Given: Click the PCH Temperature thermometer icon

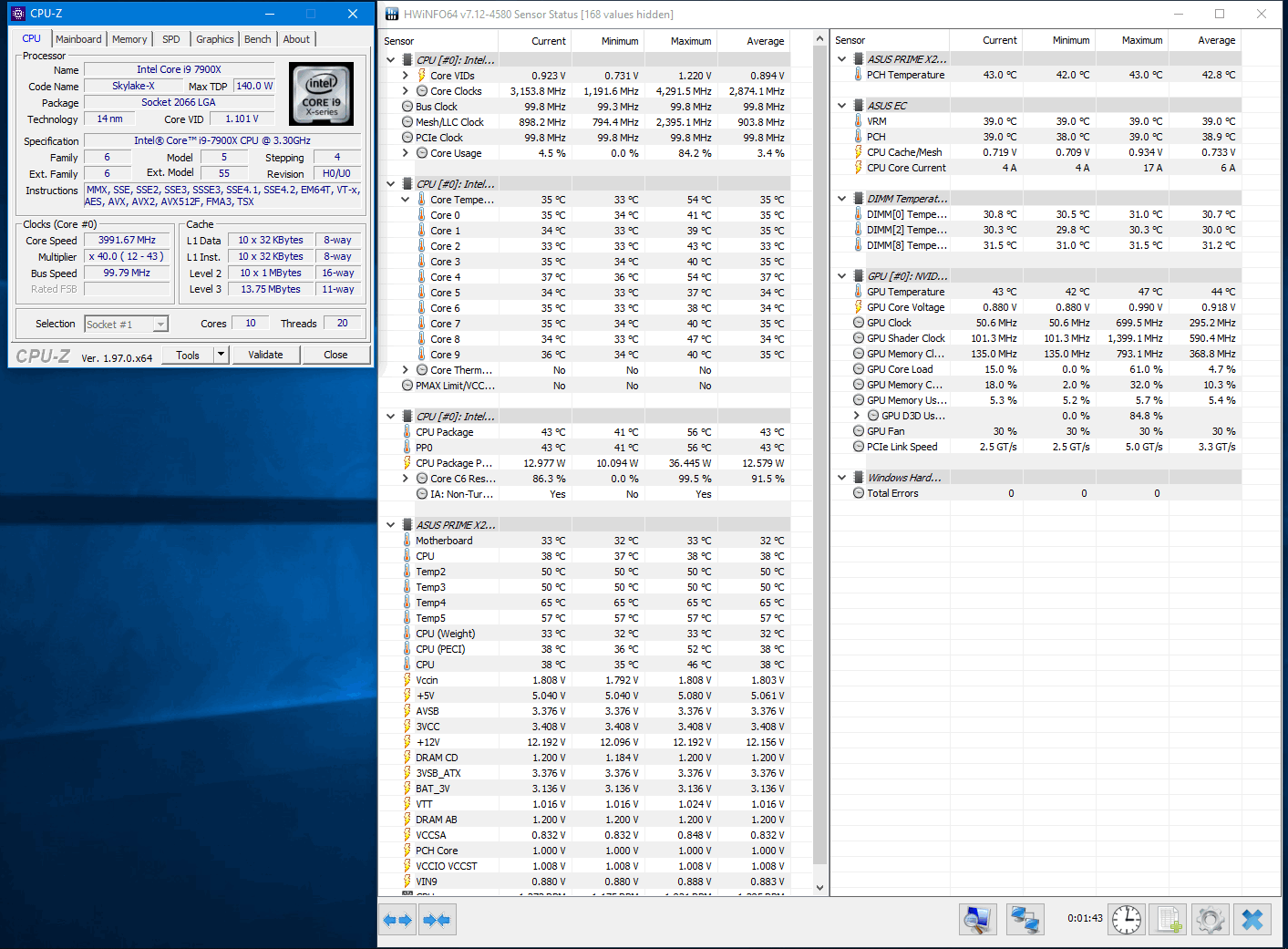Looking at the screenshot, I should coord(859,75).
